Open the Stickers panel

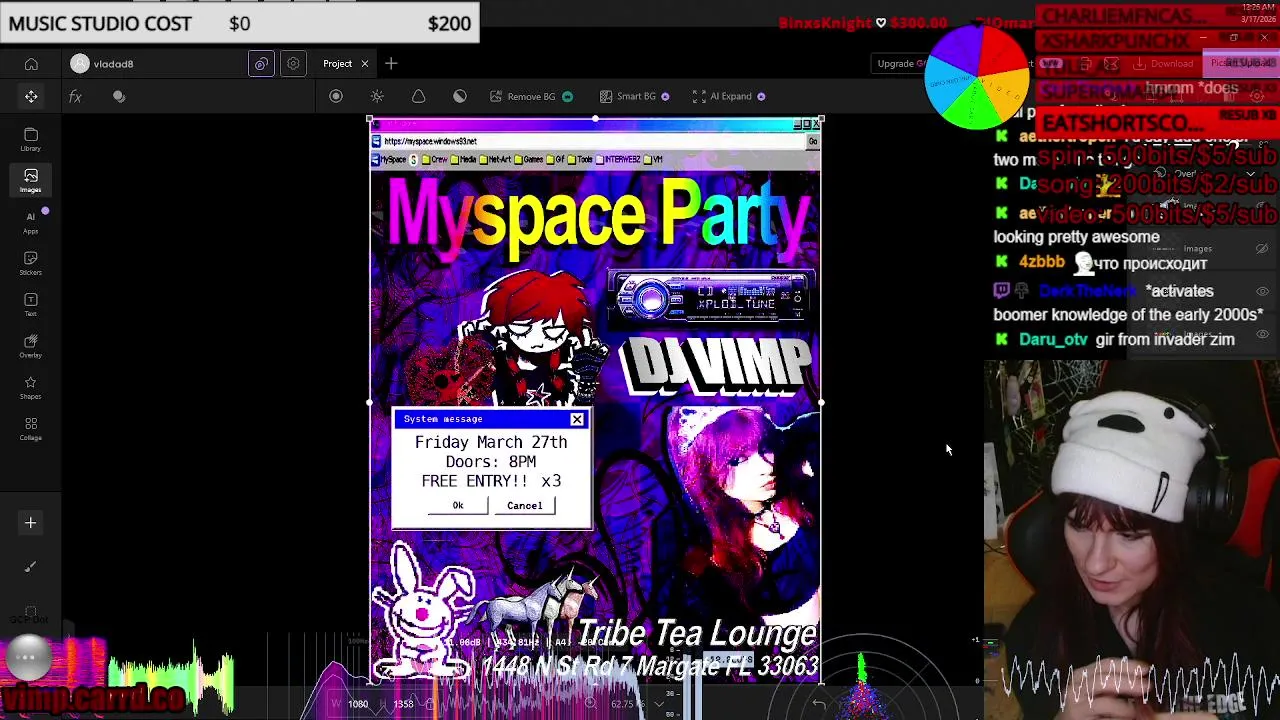[x=31, y=264]
